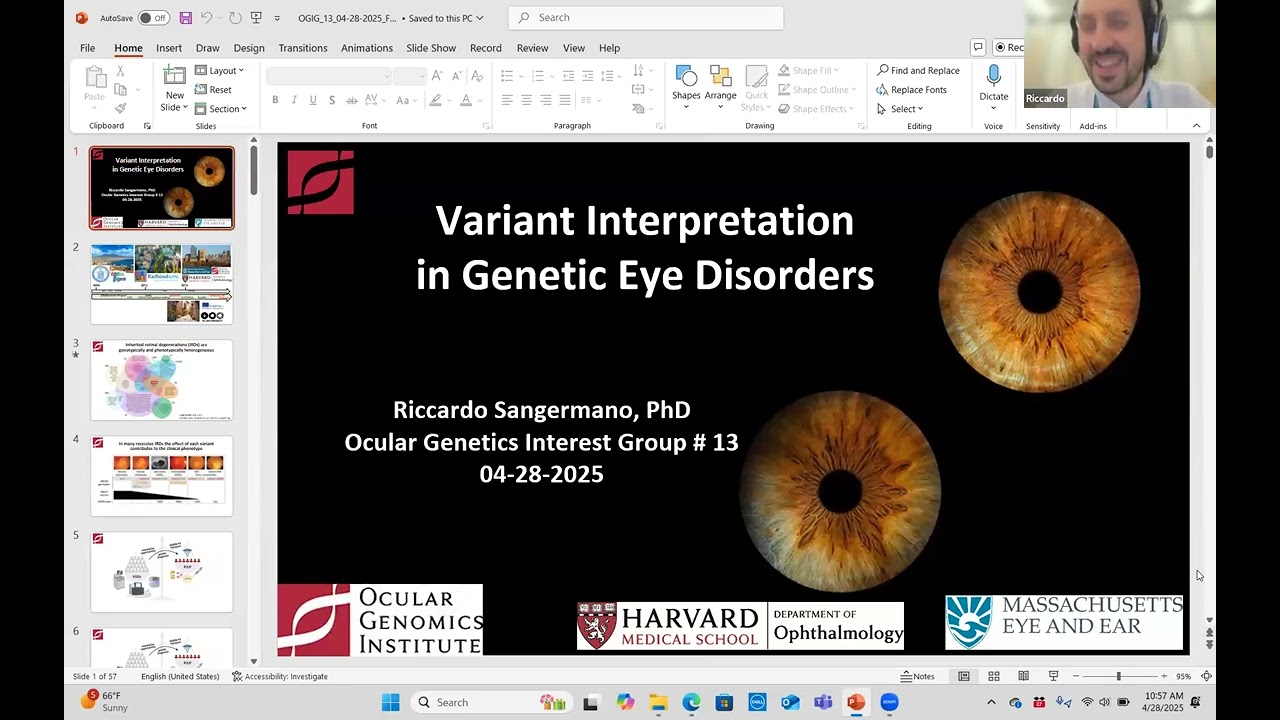The height and width of the screenshot is (720, 1280).
Task: Click the Undo arrow icon
Action: click(207, 18)
